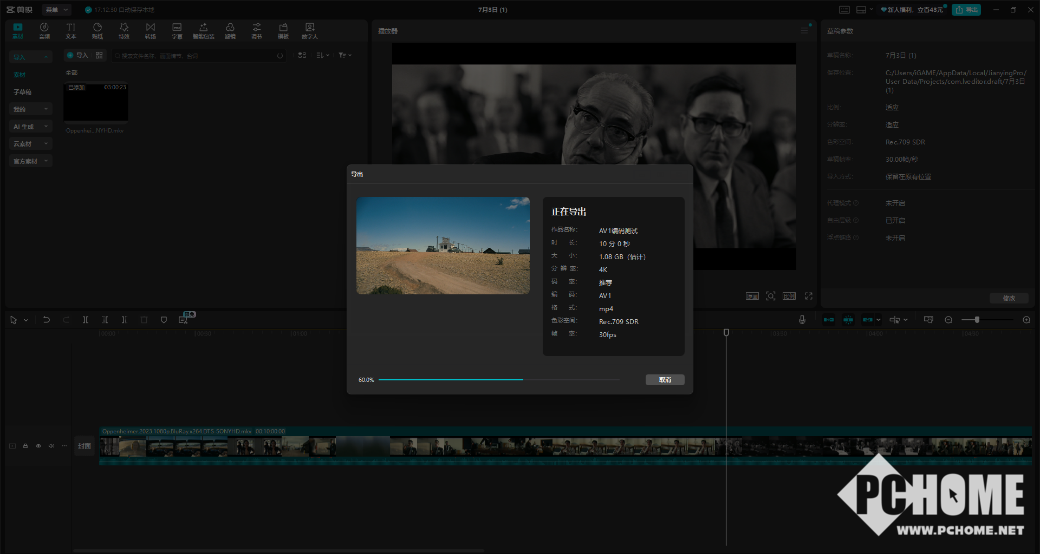Click the QR code icon next to import

pyautogui.click(x=99, y=55)
